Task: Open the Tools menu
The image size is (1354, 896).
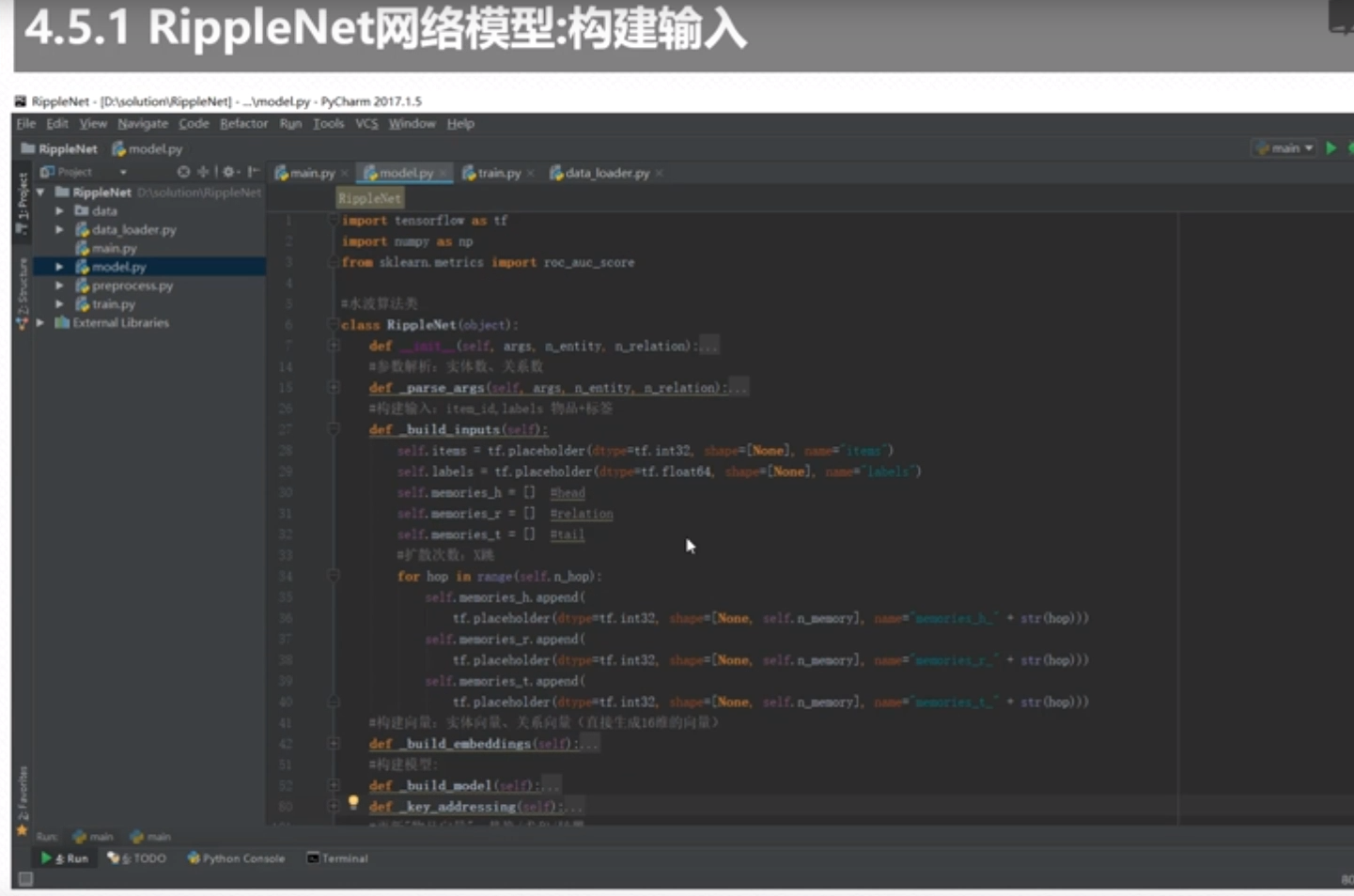Action: coord(328,124)
